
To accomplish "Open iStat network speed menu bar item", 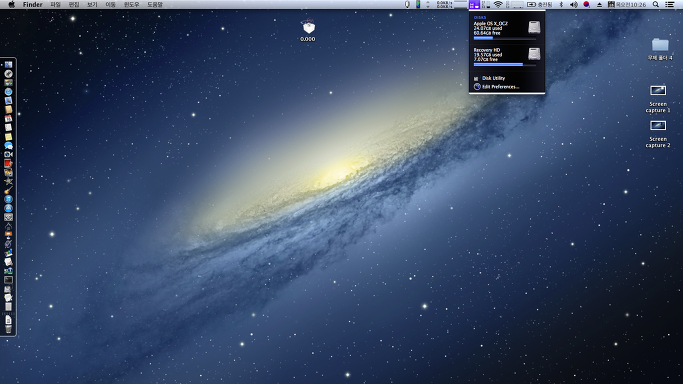I will (x=445, y=4).
